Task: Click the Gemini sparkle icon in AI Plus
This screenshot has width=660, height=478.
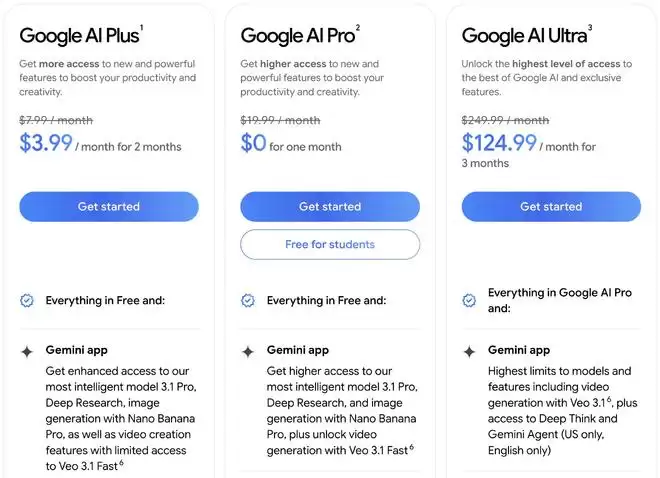Action: coord(27,352)
